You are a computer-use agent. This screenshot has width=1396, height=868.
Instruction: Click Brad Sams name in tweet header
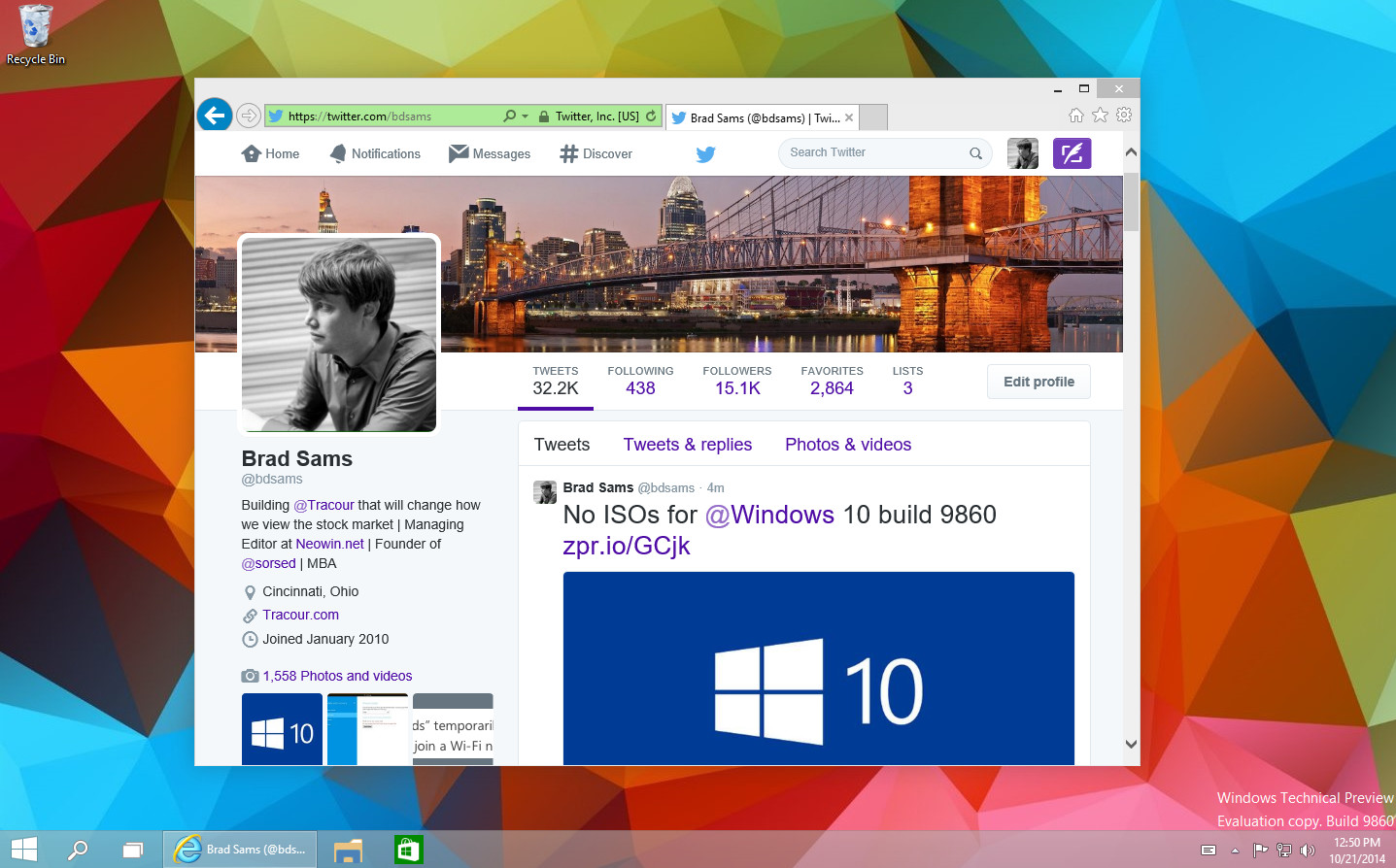click(598, 487)
